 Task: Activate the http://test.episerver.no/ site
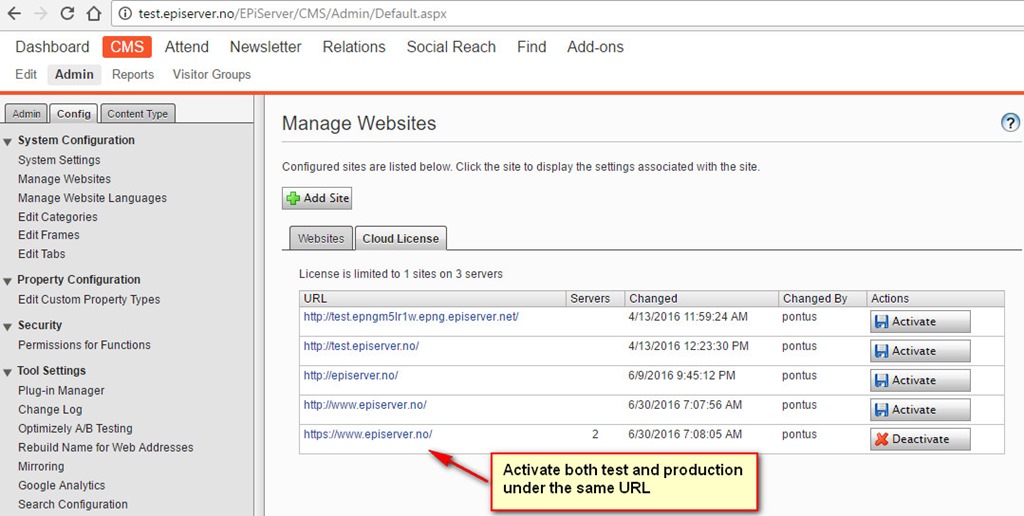point(919,351)
